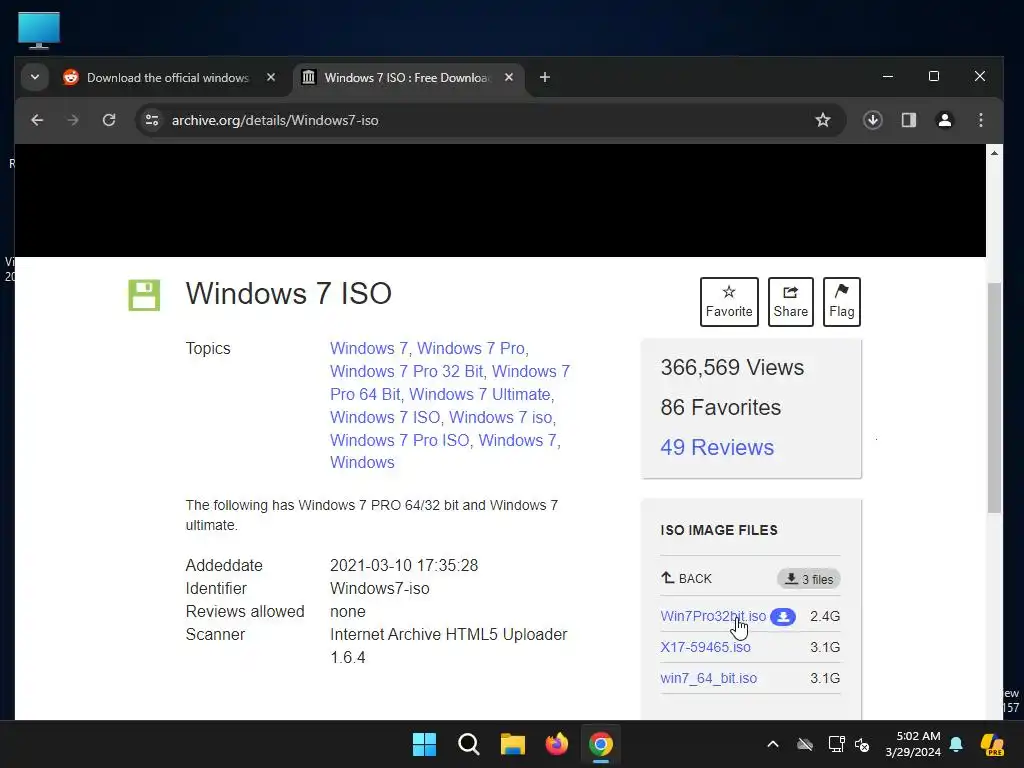The width and height of the screenshot is (1024, 768).
Task: Click the PRE colored taskbar corner icon
Action: (992, 744)
